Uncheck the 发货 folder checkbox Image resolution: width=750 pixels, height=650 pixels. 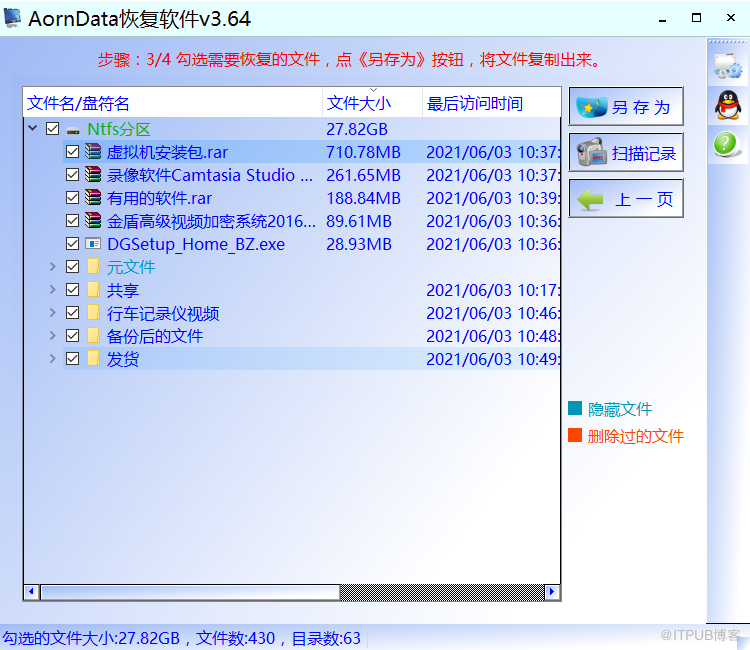72,359
